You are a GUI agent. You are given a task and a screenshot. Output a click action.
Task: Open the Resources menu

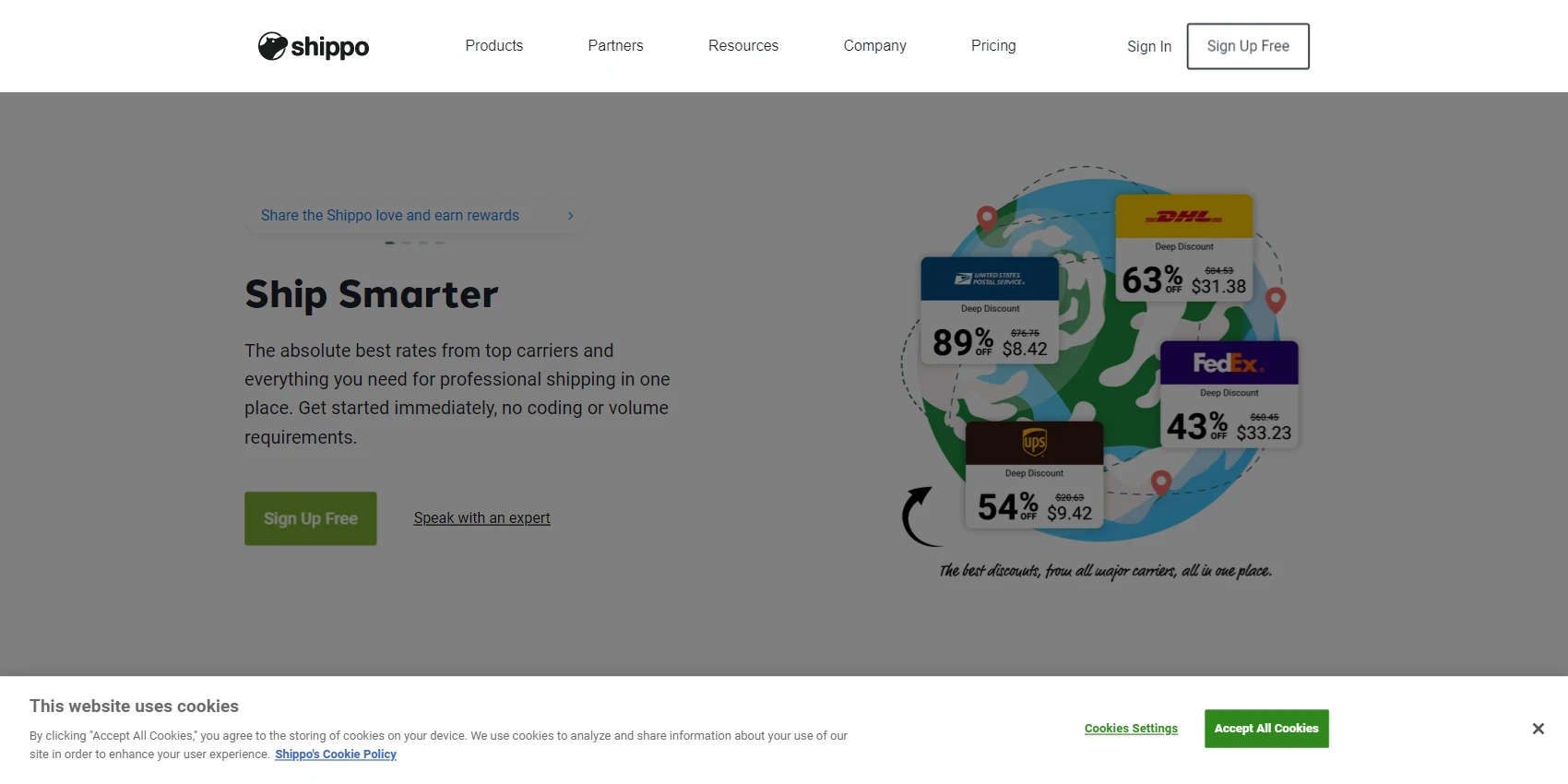743,45
